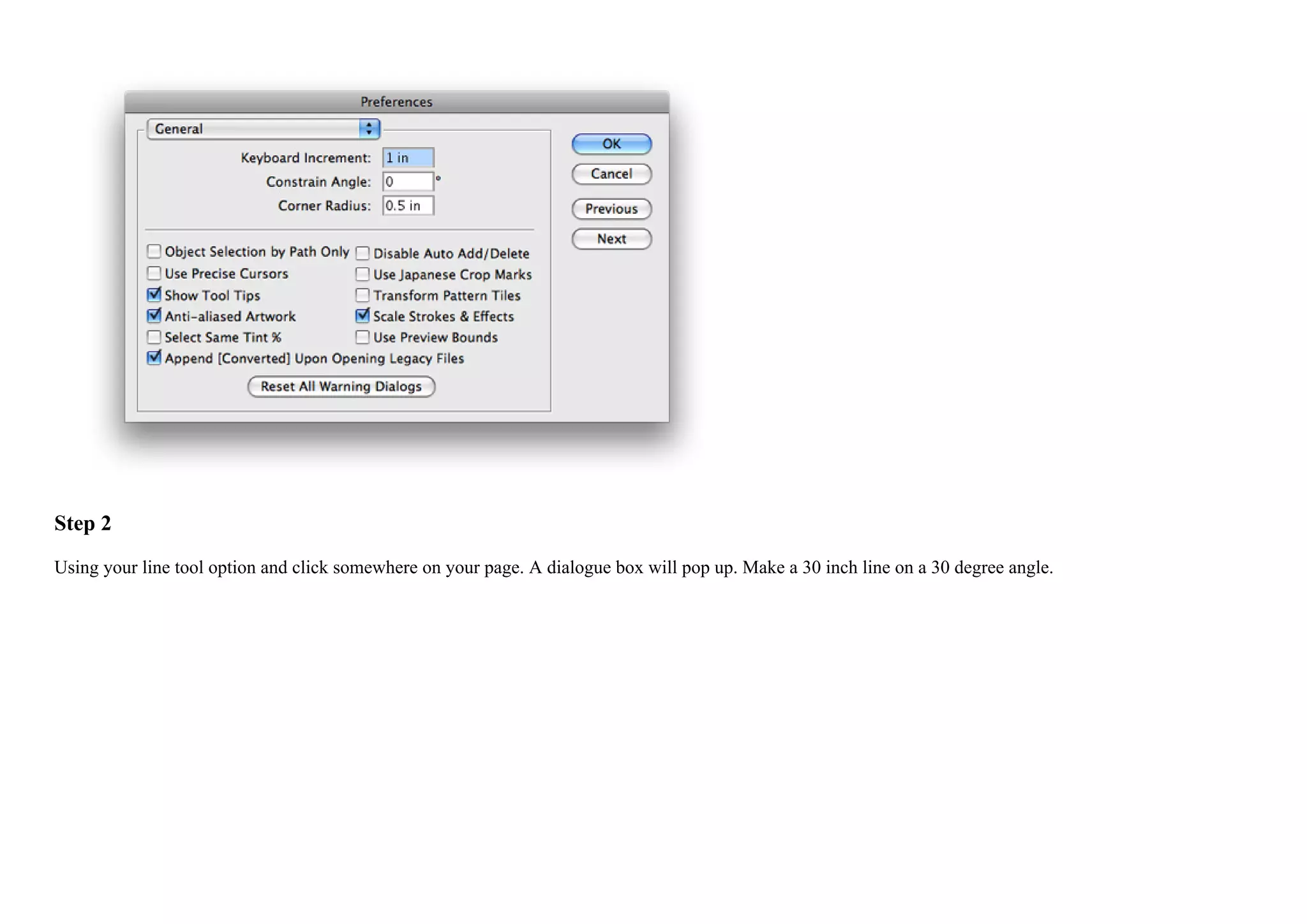Enable Select Same Tint % checkbox
1307x924 pixels.
(154, 337)
